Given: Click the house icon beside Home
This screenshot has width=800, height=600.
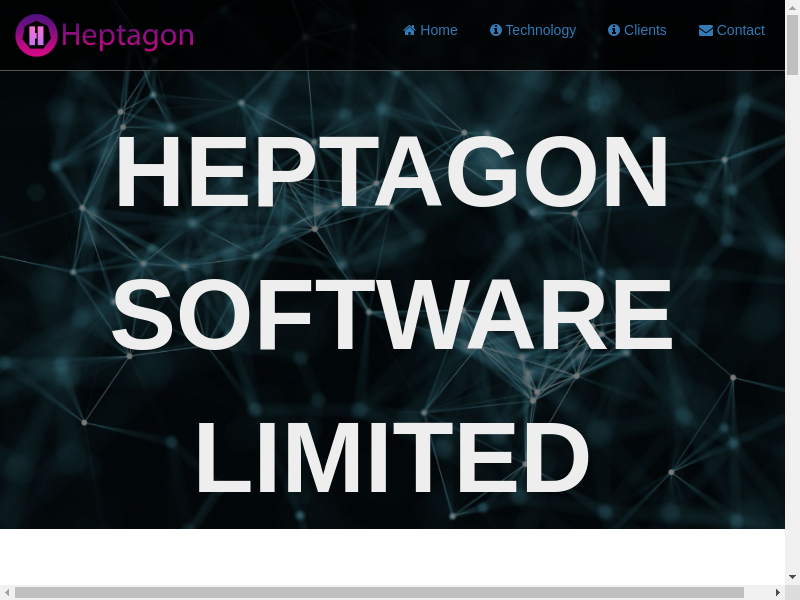Looking at the screenshot, I should (x=409, y=30).
